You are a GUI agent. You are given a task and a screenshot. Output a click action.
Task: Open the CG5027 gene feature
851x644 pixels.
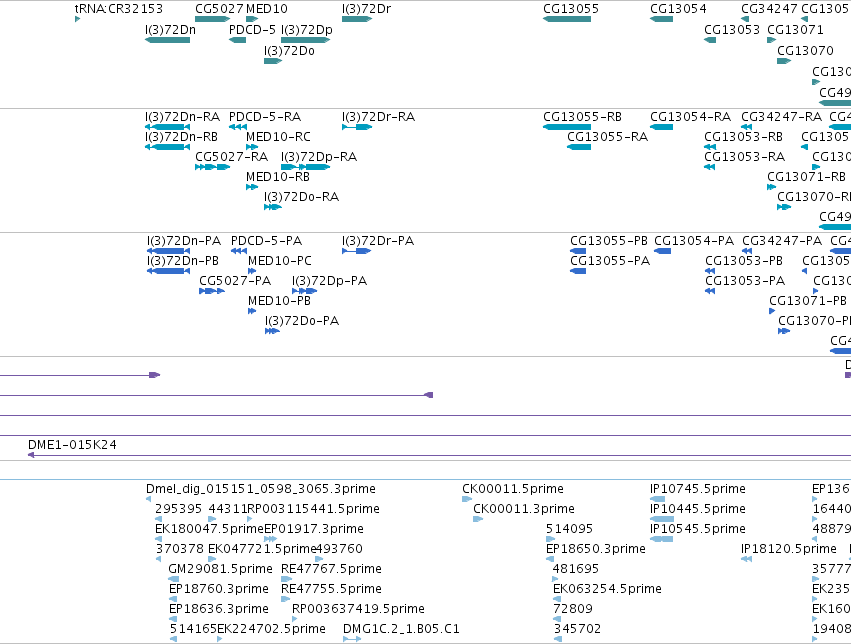[x=212, y=19]
